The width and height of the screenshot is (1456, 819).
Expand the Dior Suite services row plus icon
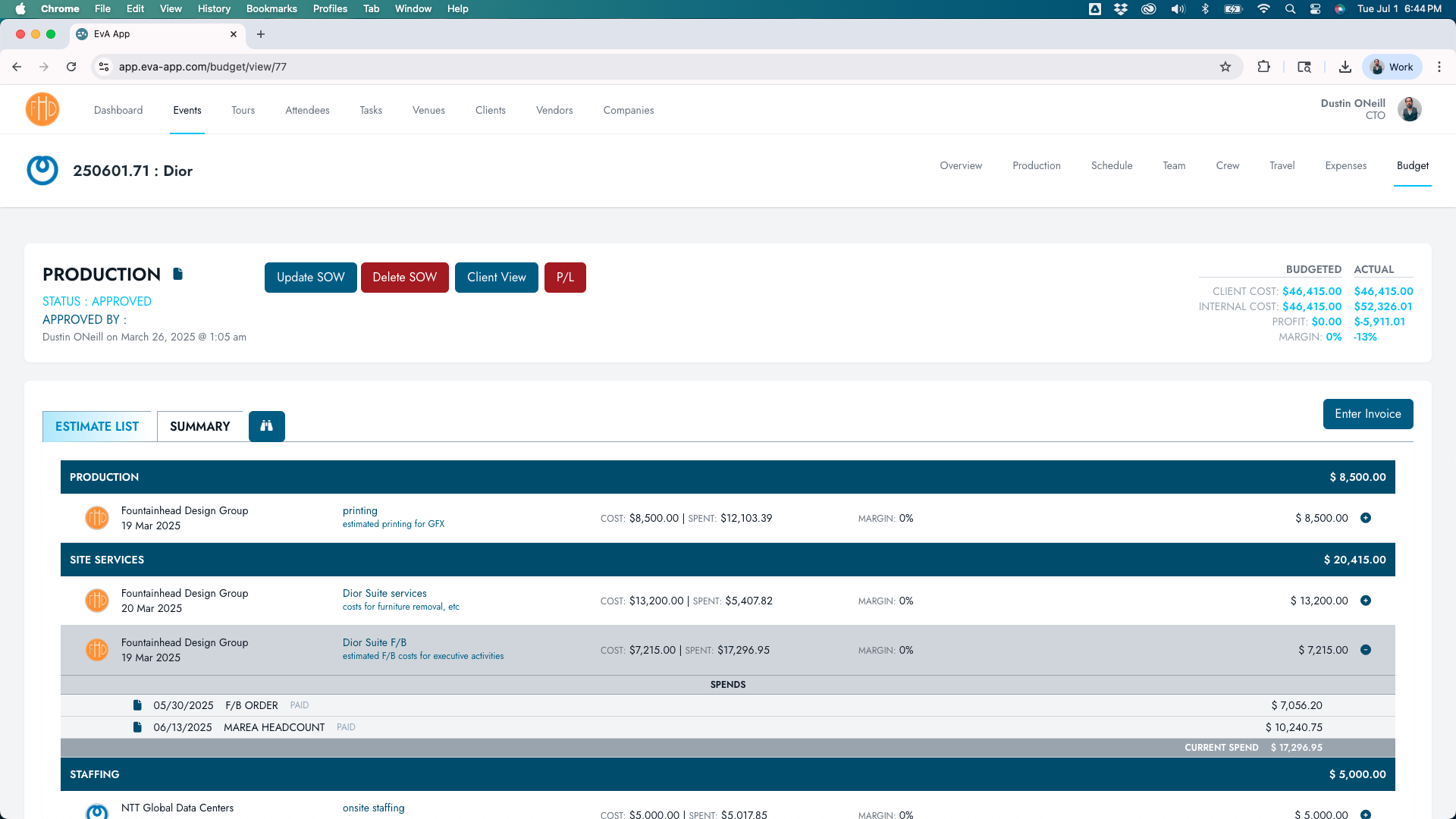(x=1366, y=601)
